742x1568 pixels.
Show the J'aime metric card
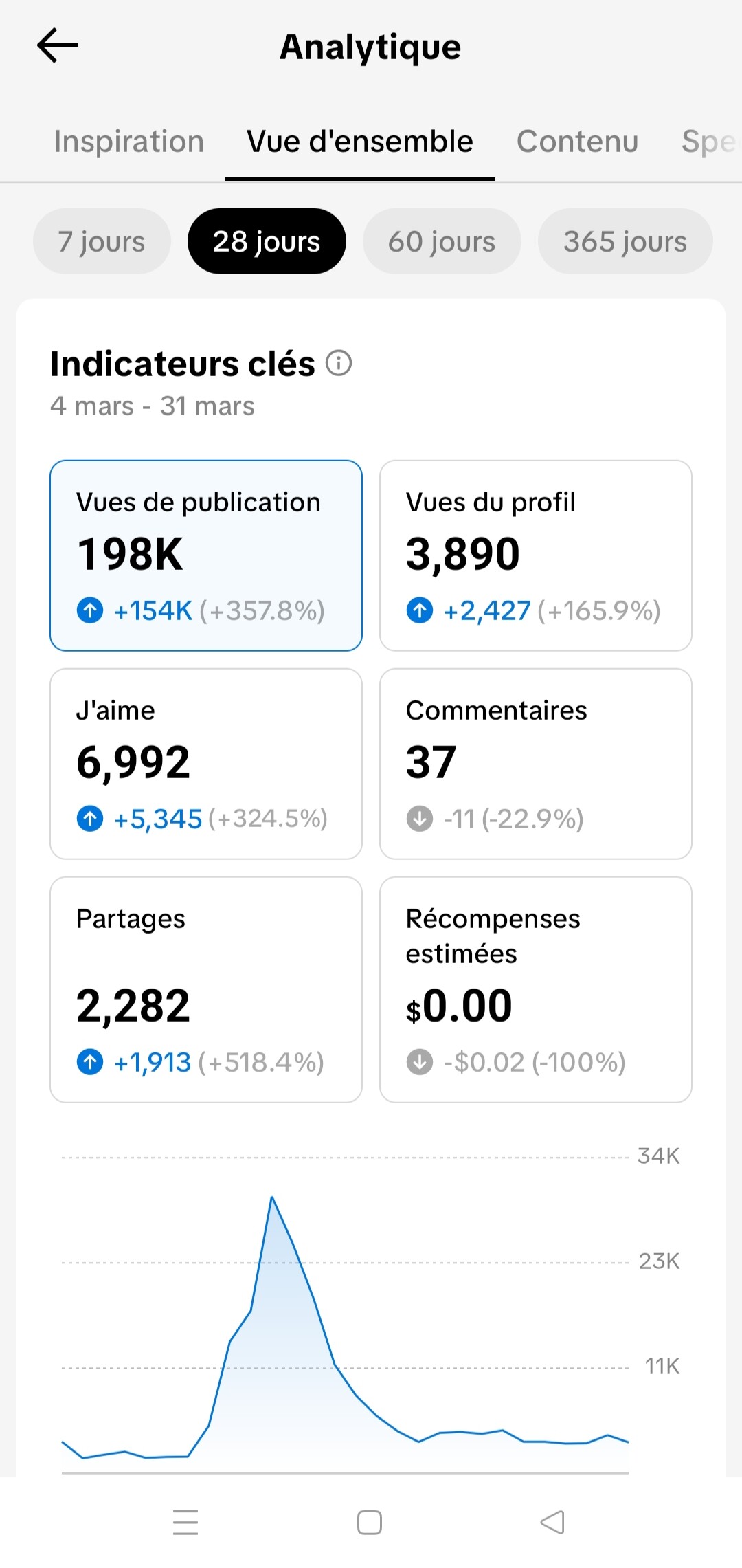(x=205, y=763)
